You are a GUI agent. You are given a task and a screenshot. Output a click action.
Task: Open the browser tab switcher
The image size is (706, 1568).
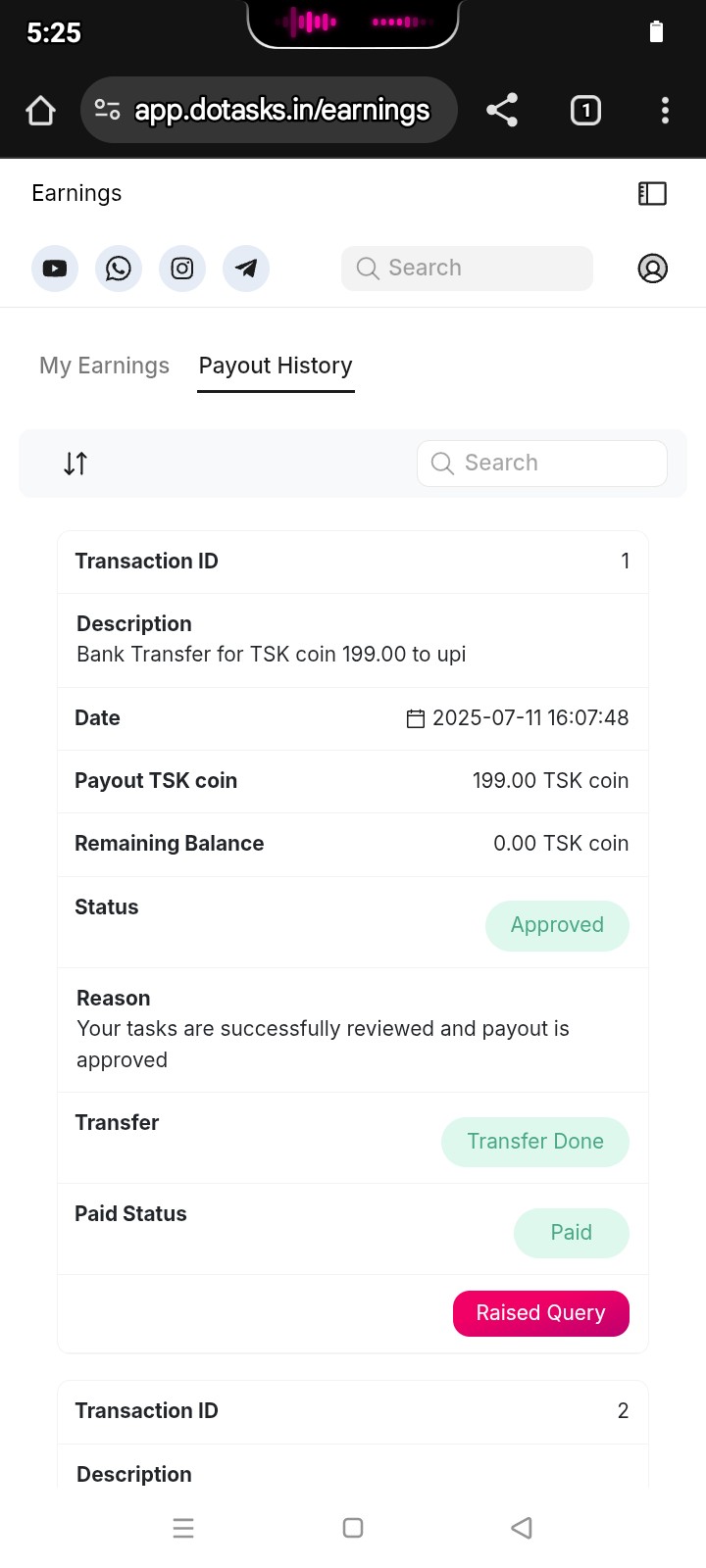click(x=585, y=111)
